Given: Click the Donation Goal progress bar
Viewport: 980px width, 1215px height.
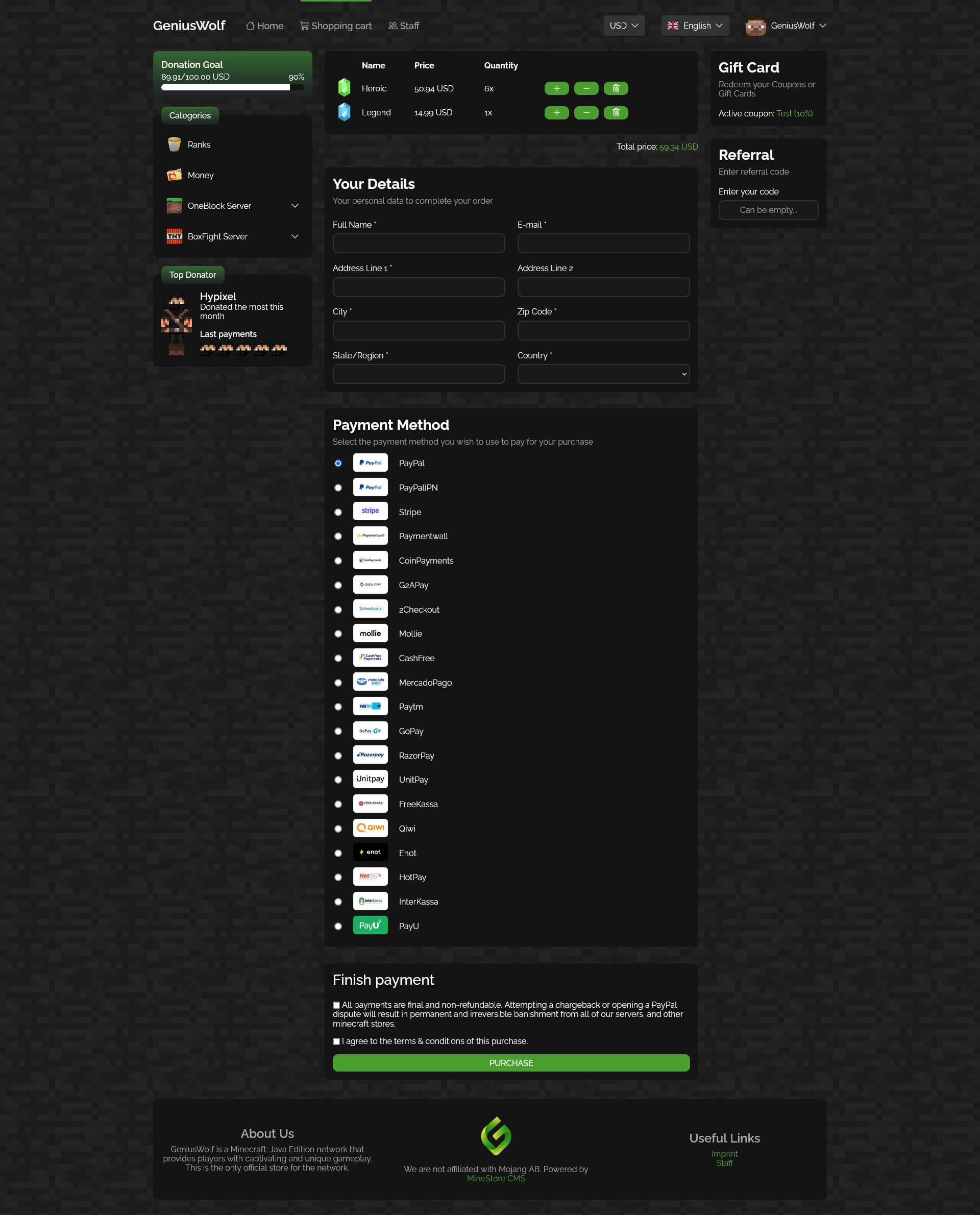Looking at the screenshot, I should tap(232, 87).
